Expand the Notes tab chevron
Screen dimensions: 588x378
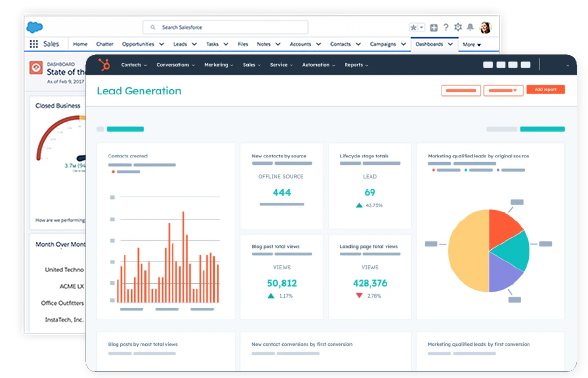[x=278, y=44]
